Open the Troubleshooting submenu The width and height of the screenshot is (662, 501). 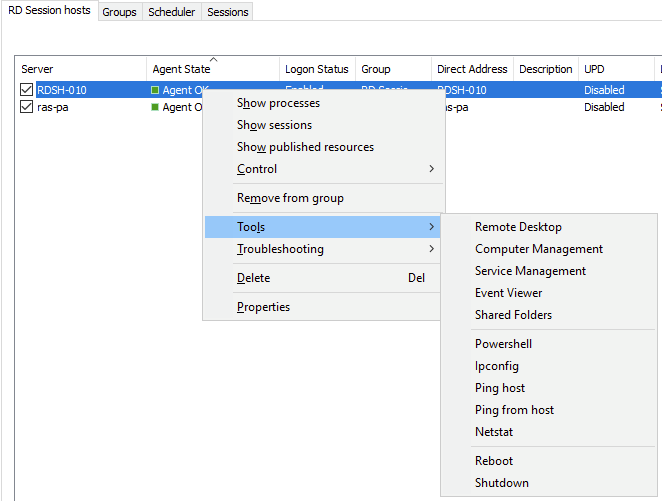[323, 249]
